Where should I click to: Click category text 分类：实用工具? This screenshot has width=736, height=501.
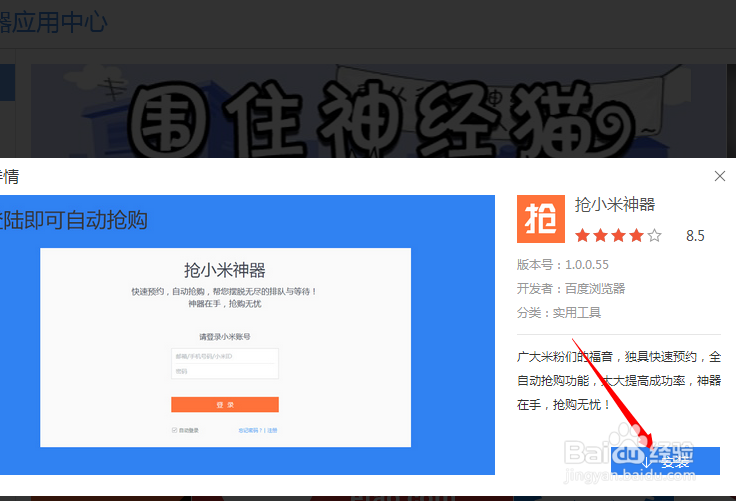[559, 313]
